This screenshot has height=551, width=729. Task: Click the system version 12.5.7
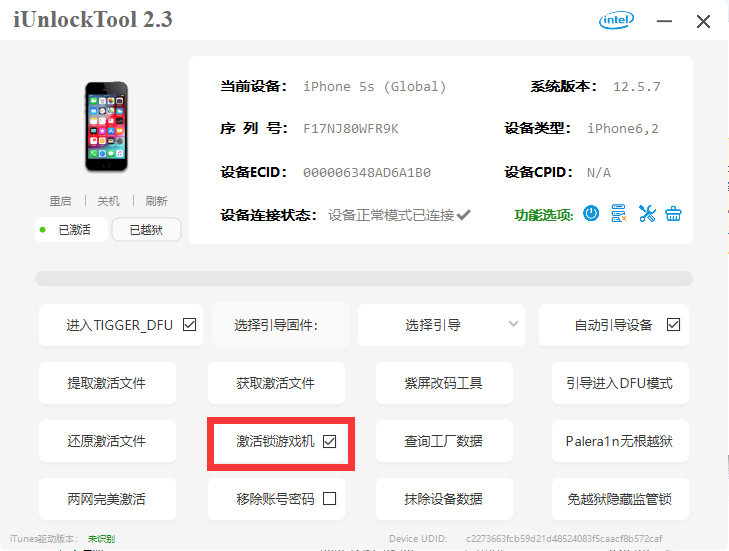[636, 87]
